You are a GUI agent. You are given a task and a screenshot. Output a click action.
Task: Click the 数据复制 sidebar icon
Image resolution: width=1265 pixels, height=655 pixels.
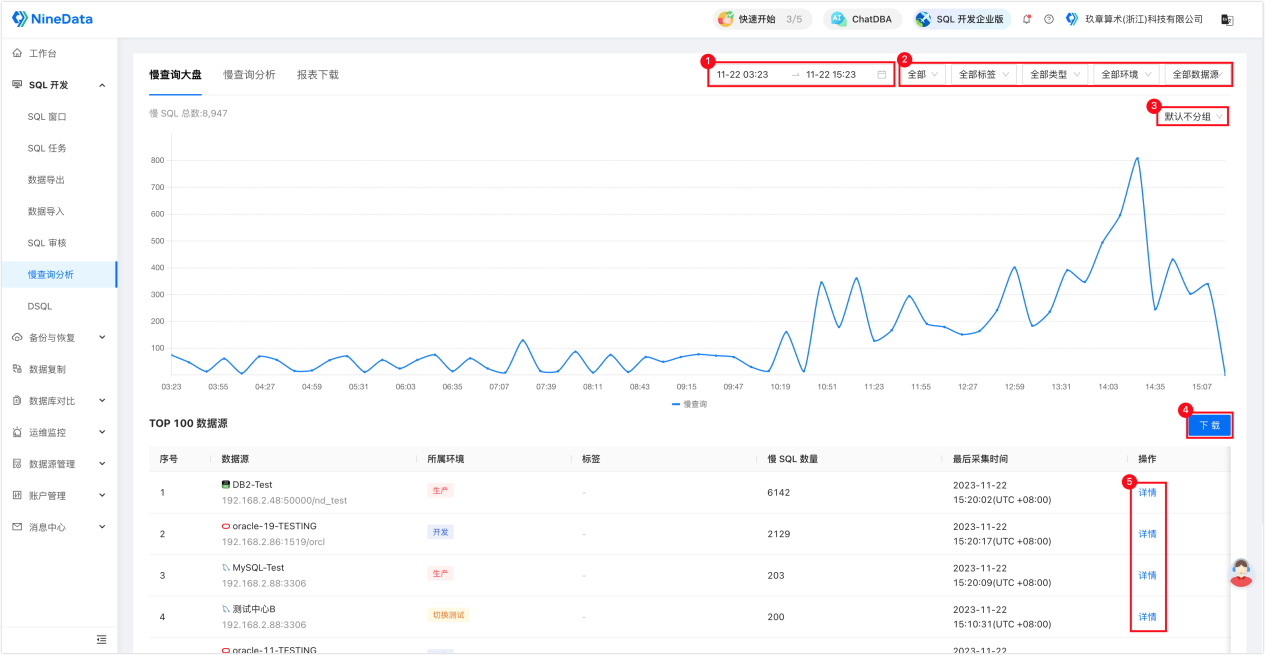tap(17, 369)
